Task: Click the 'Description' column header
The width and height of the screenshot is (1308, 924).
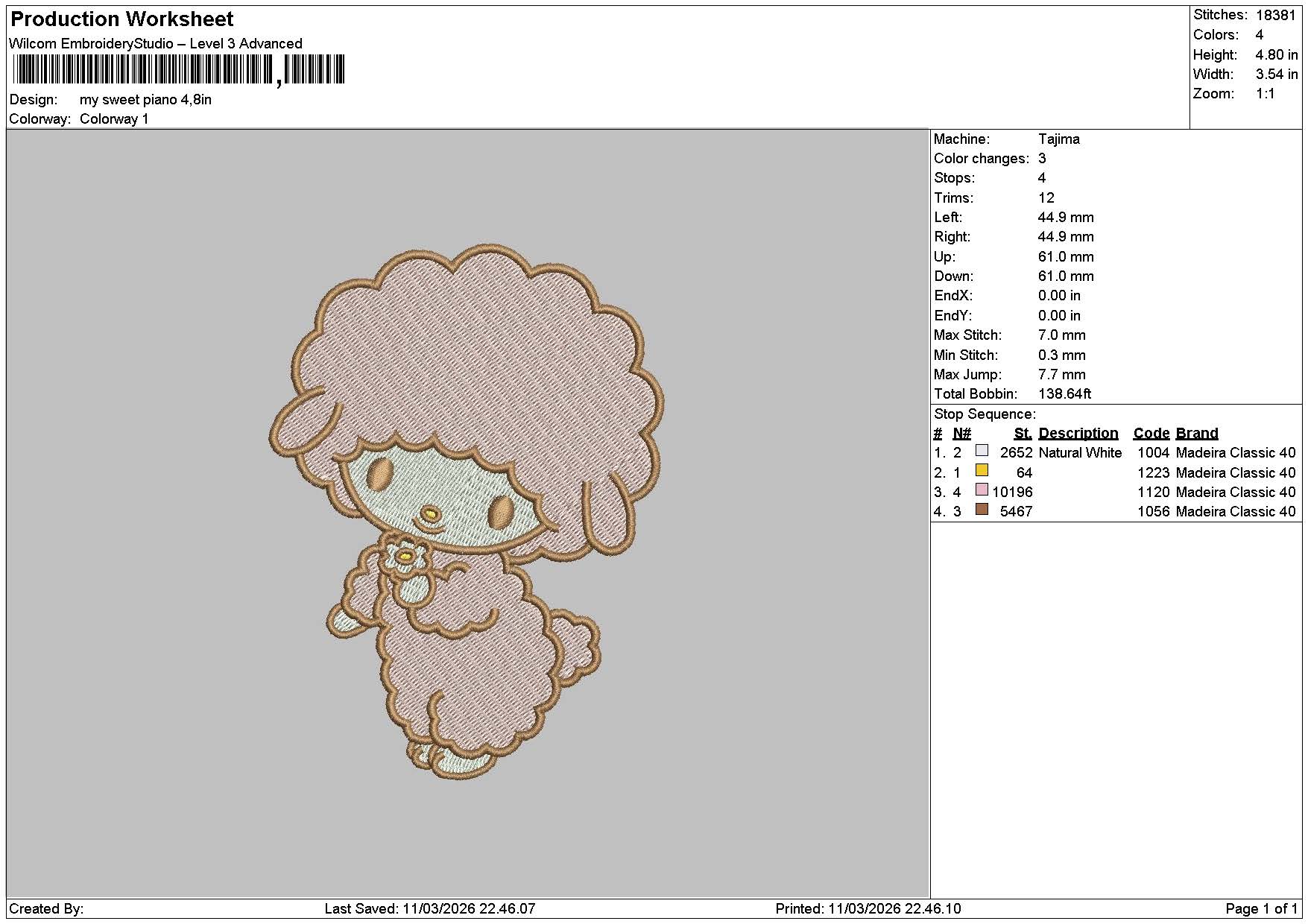Action: coord(1078,434)
